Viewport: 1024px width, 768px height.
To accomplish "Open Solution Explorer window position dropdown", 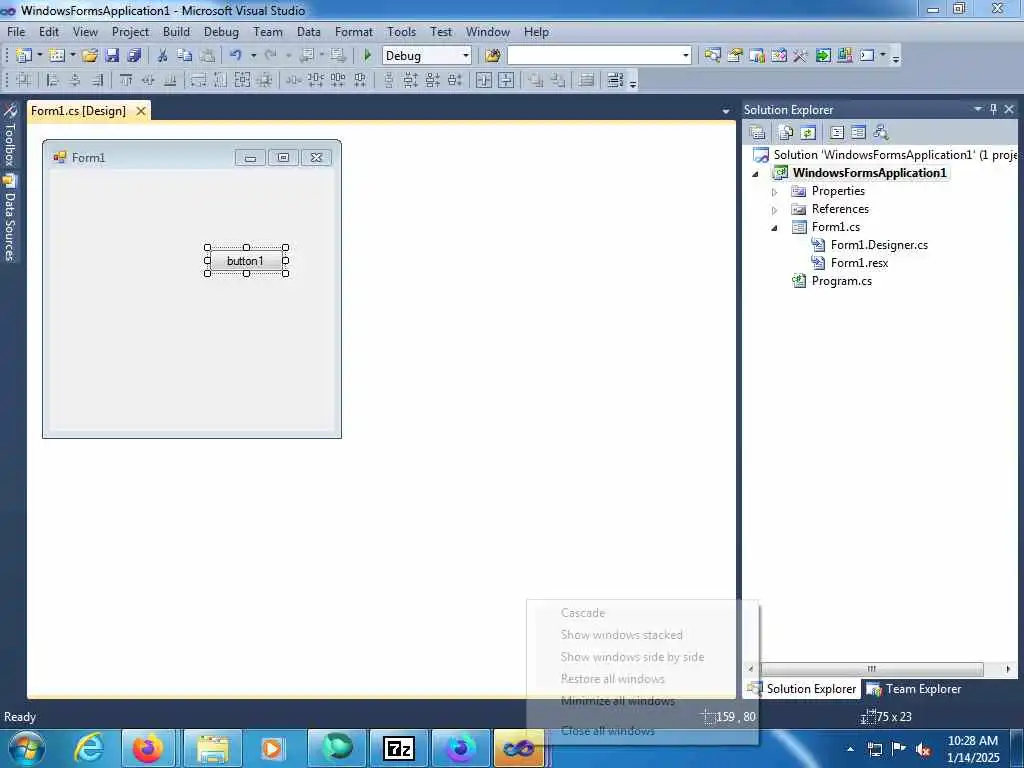I will (978, 109).
